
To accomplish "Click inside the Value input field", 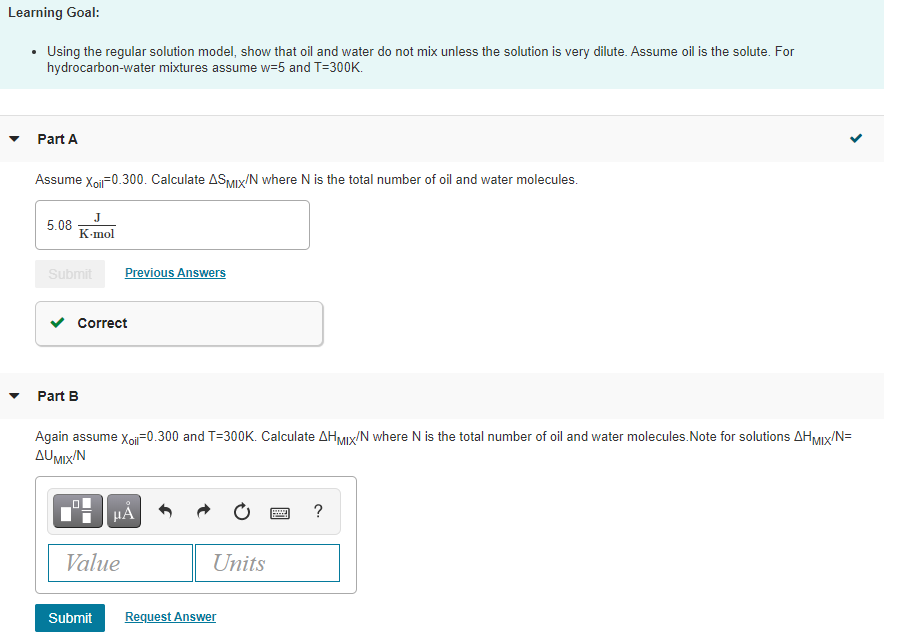I will [x=120, y=562].
